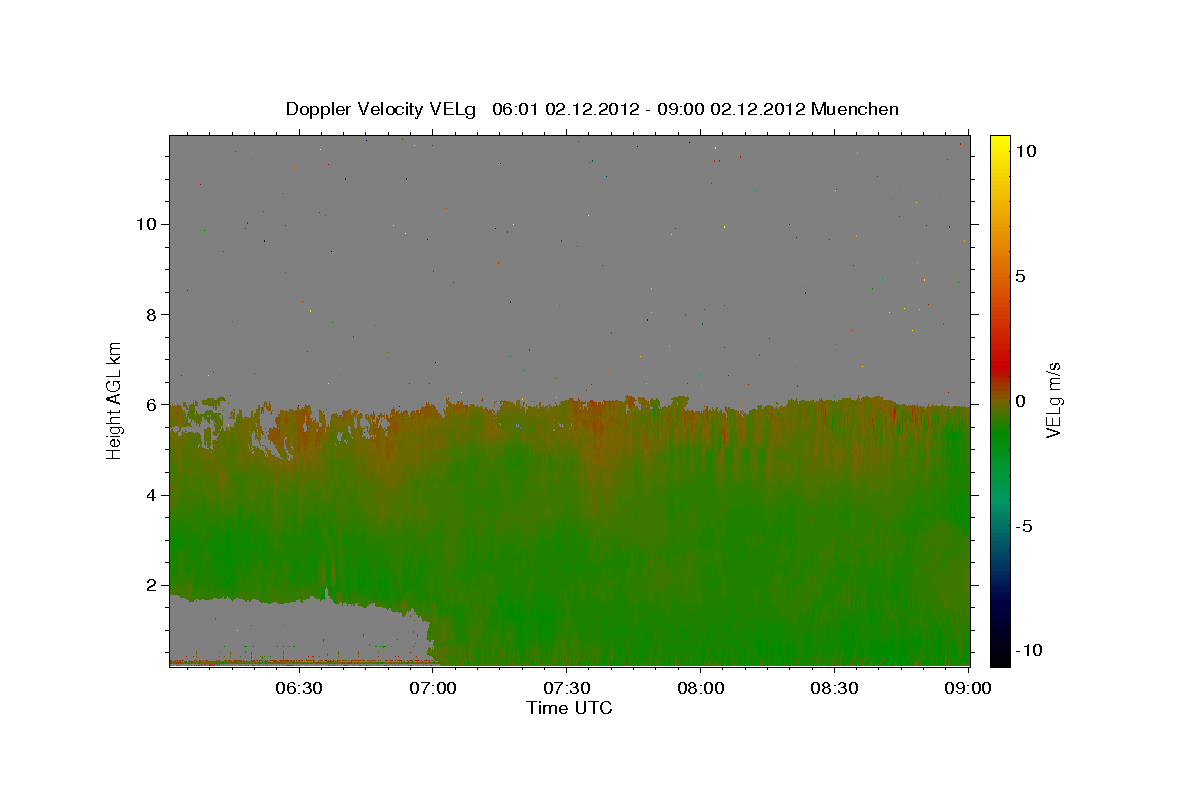Pick the green section of the colorbar
The height and width of the screenshot is (800, 1200).
tap(1000, 440)
